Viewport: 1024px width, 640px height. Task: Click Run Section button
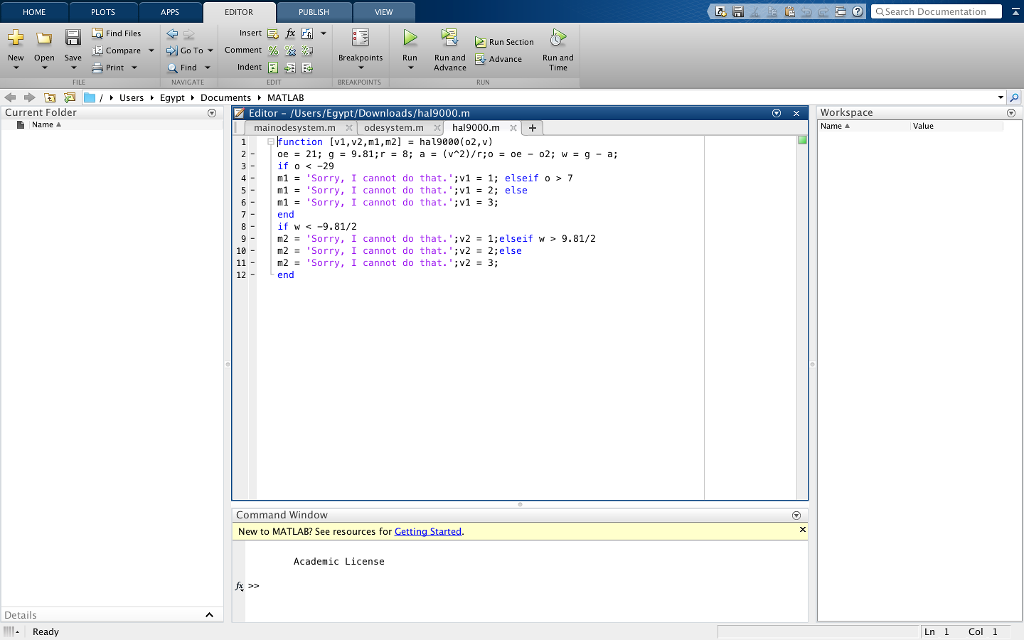click(504, 42)
